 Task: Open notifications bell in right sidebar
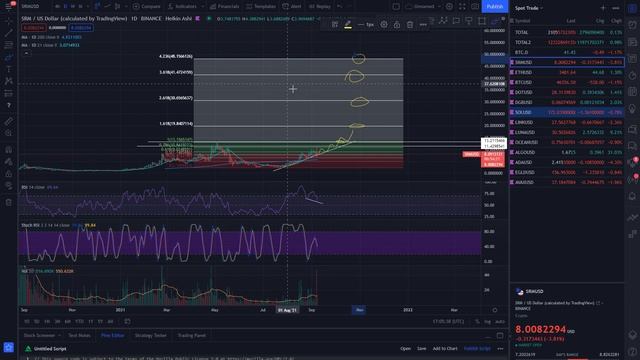(632, 196)
